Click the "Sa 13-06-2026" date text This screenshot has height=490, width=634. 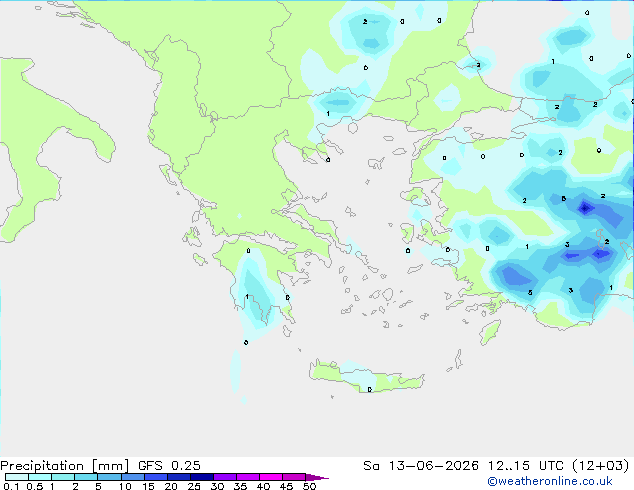tap(421, 466)
